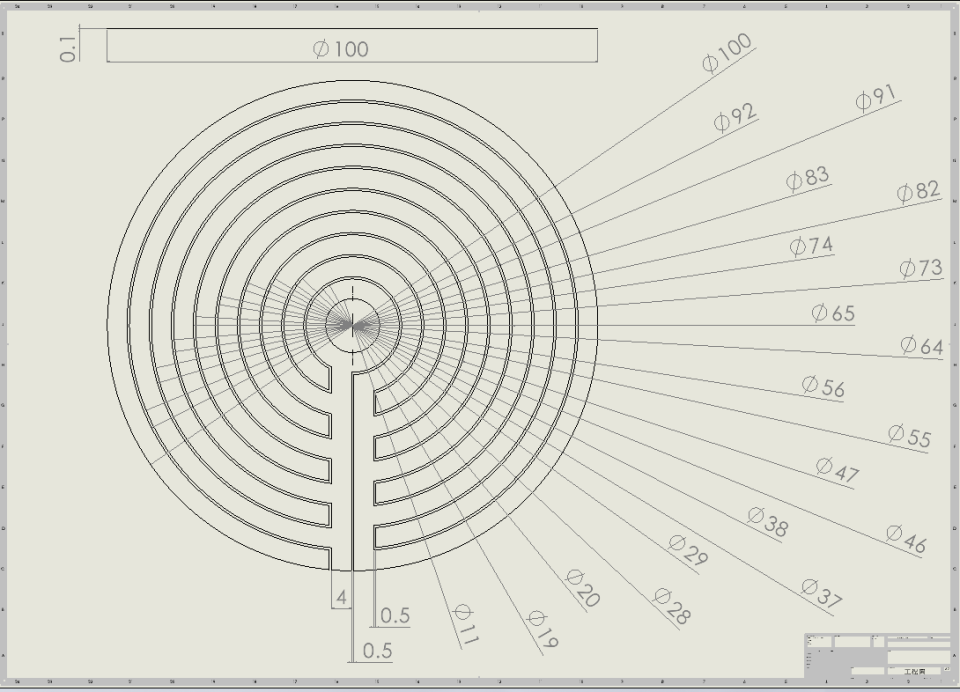960x692 pixels.
Task: Click the 0.1 thickness dimension
Action: 68,48
